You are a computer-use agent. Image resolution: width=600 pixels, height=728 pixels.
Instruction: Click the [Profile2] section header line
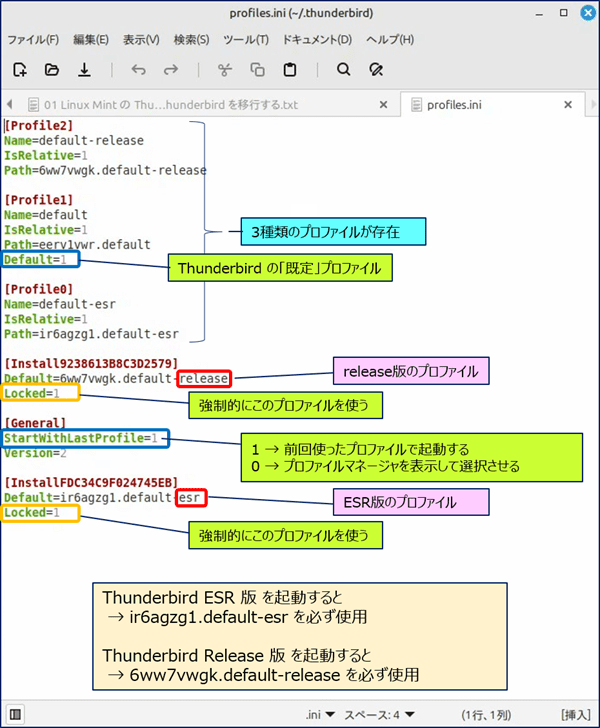coord(39,125)
